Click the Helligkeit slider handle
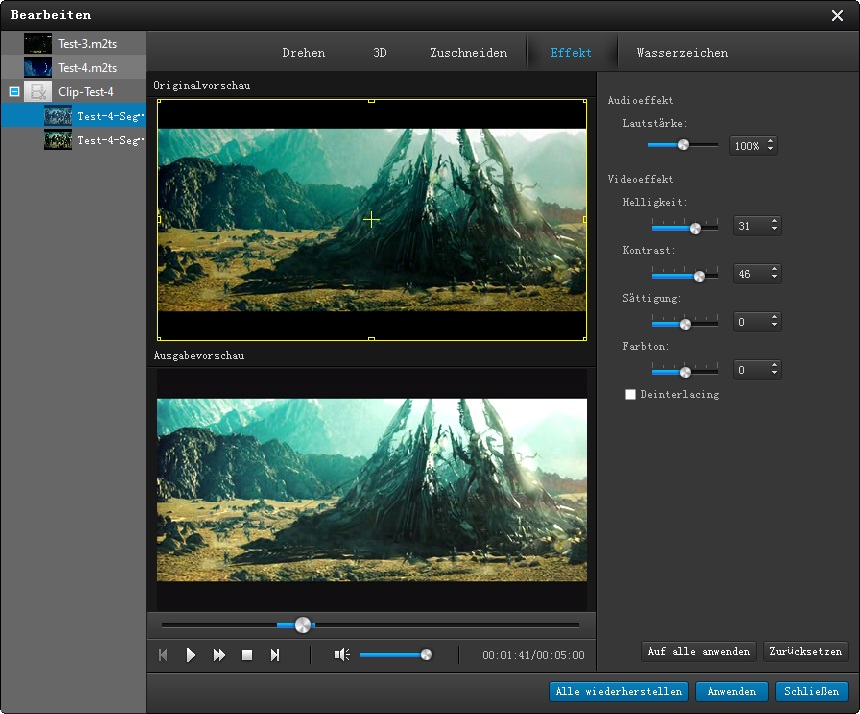The width and height of the screenshot is (860, 714). pyautogui.click(x=695, y=228)
